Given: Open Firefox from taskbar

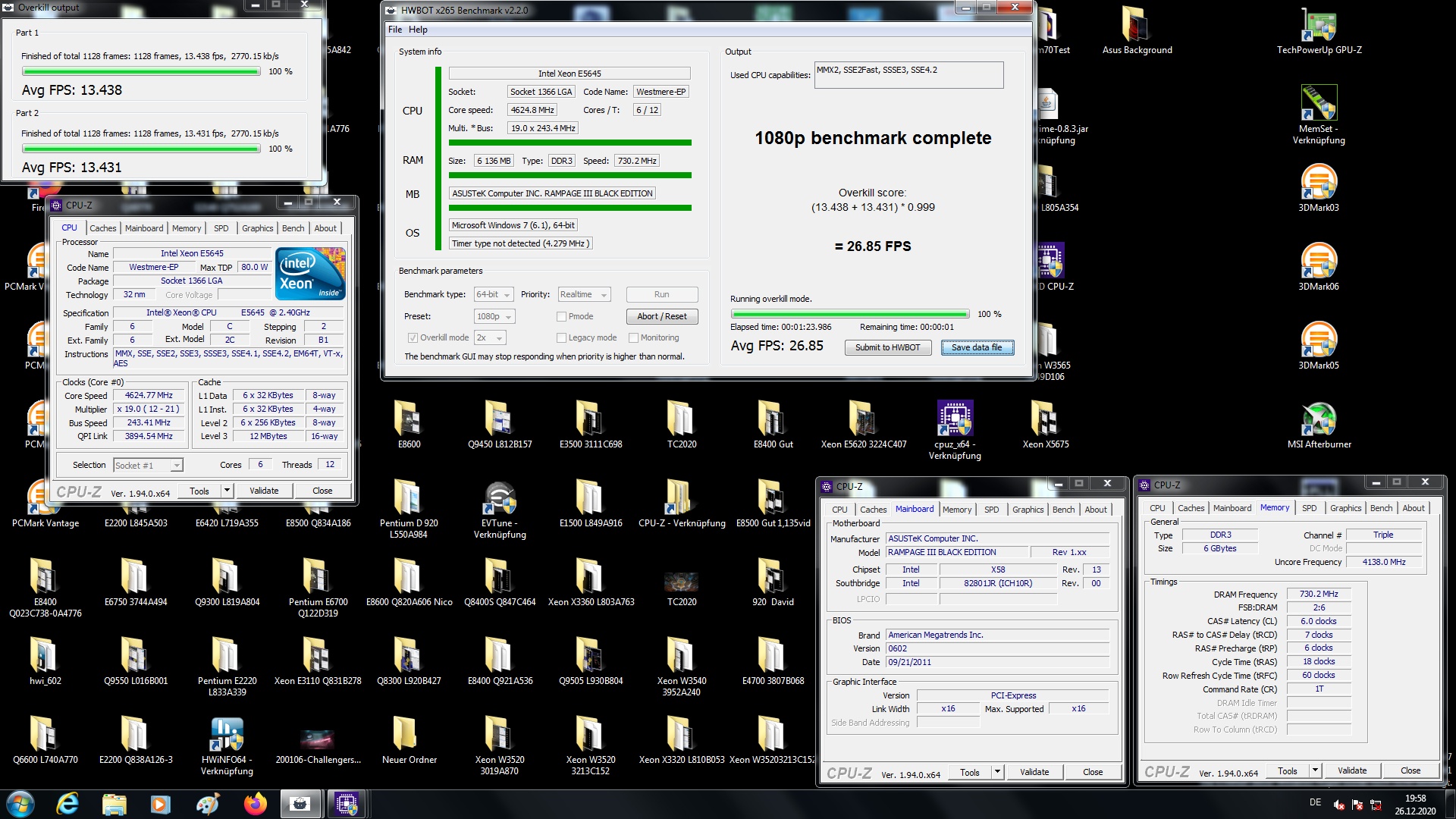Looking at the screenshot, I should pyautogui.click(x=255, y=804).
